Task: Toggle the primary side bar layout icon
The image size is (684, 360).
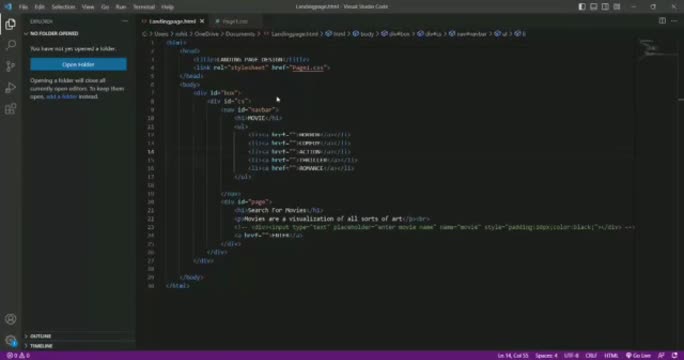Action: point(582,7)
